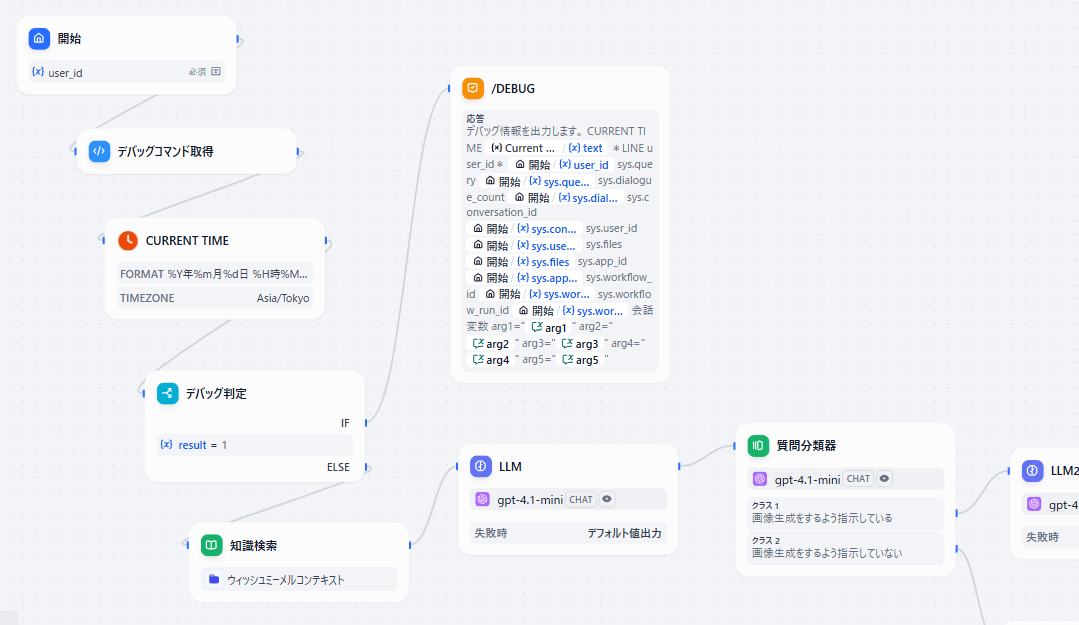Click the 知識検索 node output handle
Viewport: 1079px width, 625px height.
tap(410, 545)
